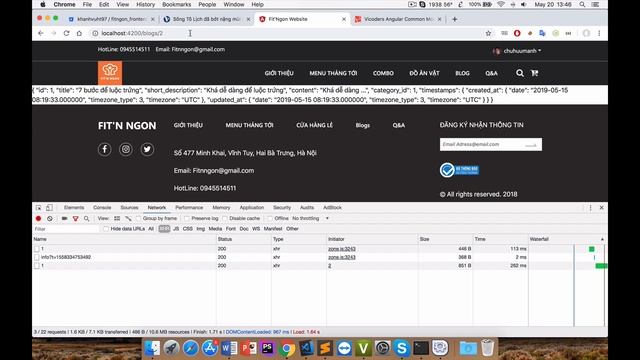Toggle the device toolbar icon in DevTools
The height and width of the screenshot is (360, 640).
[x=49, y=207]
